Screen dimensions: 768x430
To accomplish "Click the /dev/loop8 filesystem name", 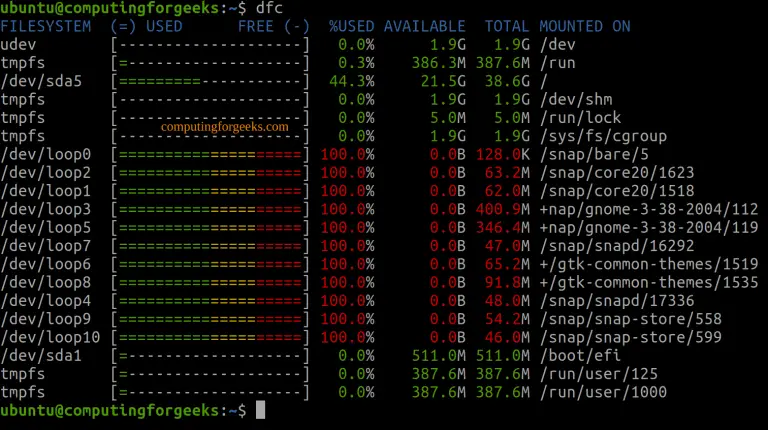I will point(46,283).
